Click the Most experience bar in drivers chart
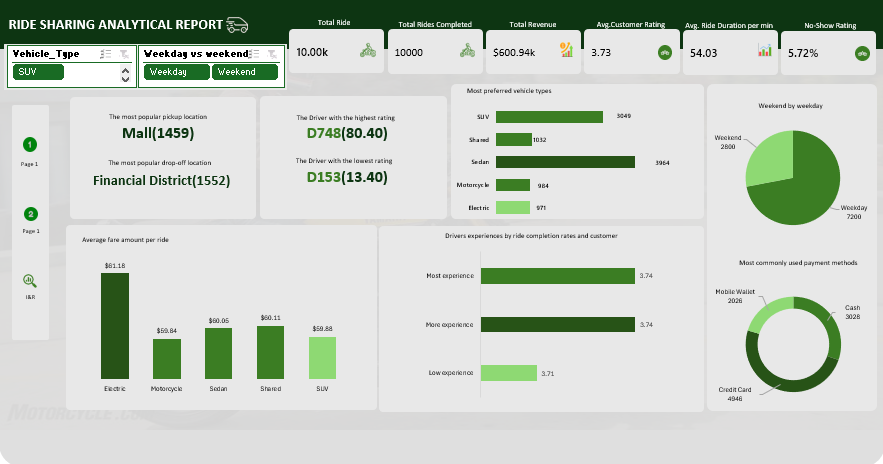This screenshot has height=464, width=883. (x=558, y=276)
